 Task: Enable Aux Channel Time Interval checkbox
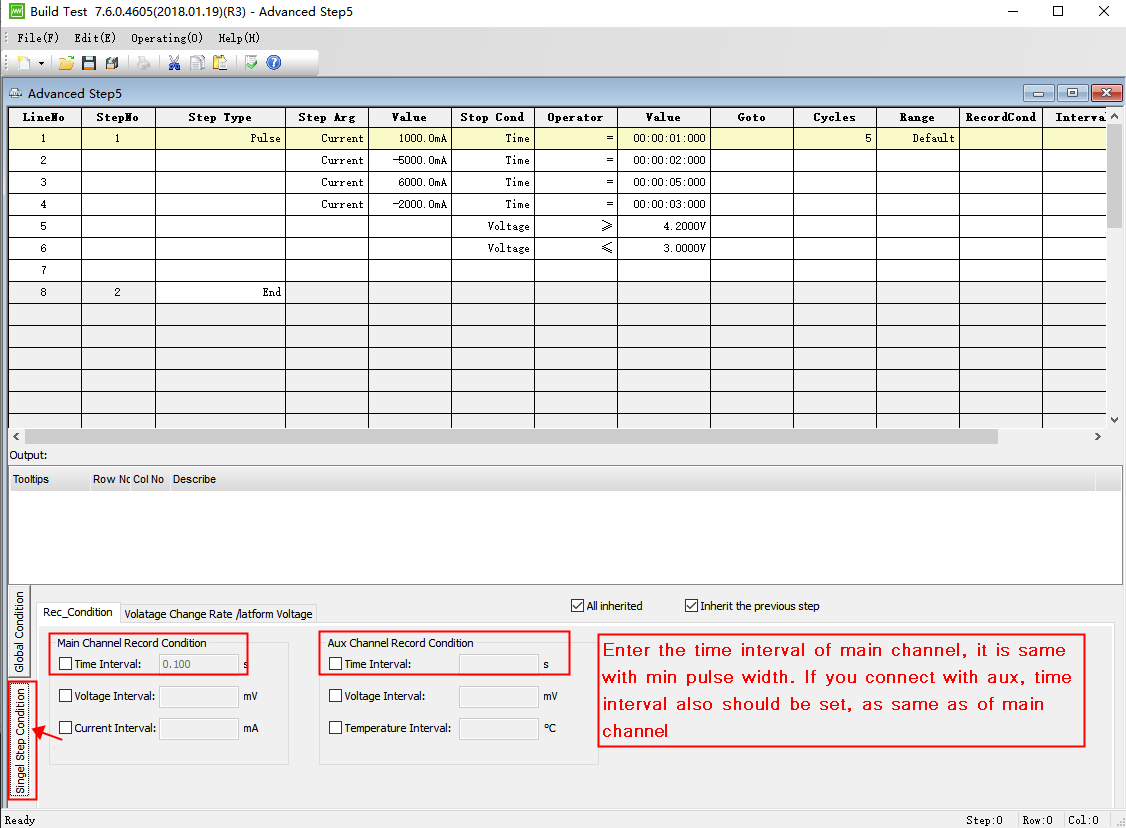(x=335, y=664)
